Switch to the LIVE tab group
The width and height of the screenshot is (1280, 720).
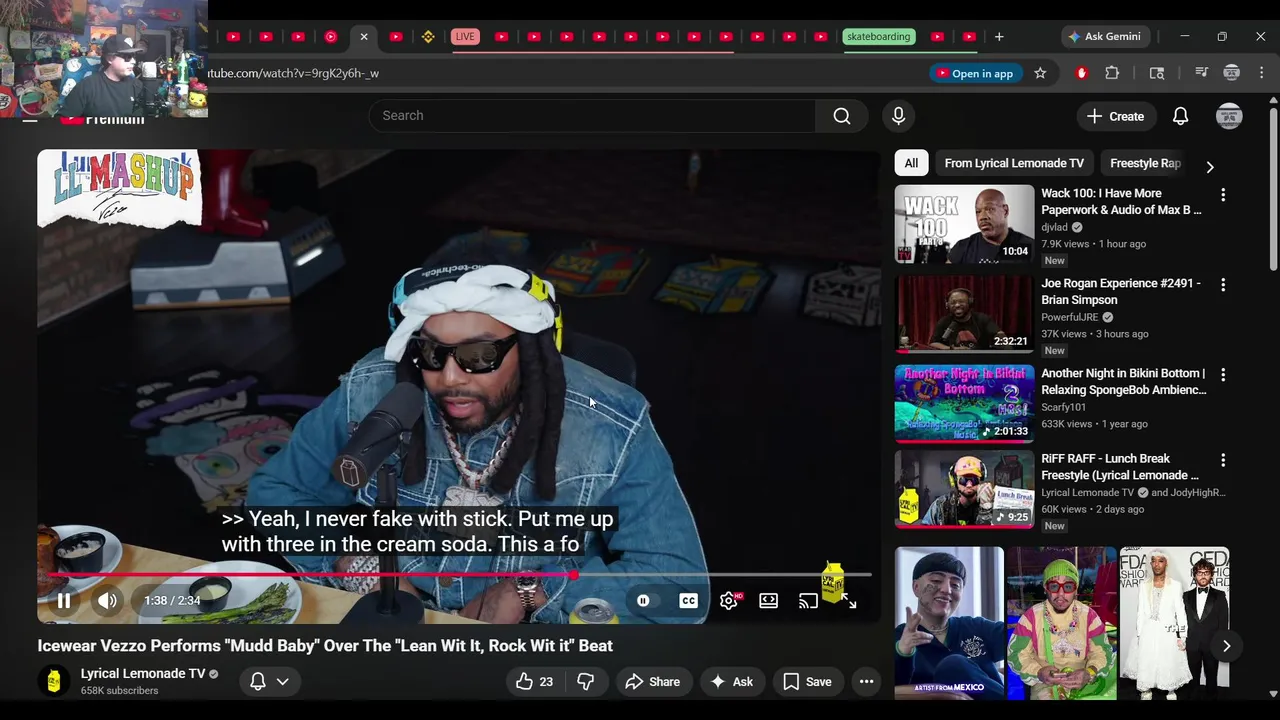[465, 37]
